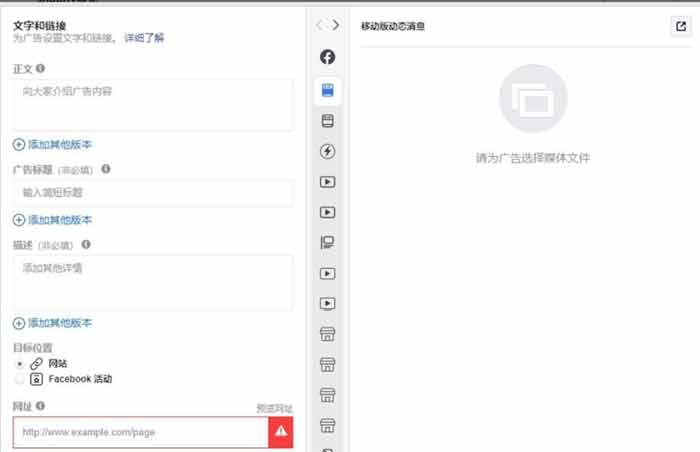
Task: Click media placeholder icon in preview area
Action: point(532,99)
